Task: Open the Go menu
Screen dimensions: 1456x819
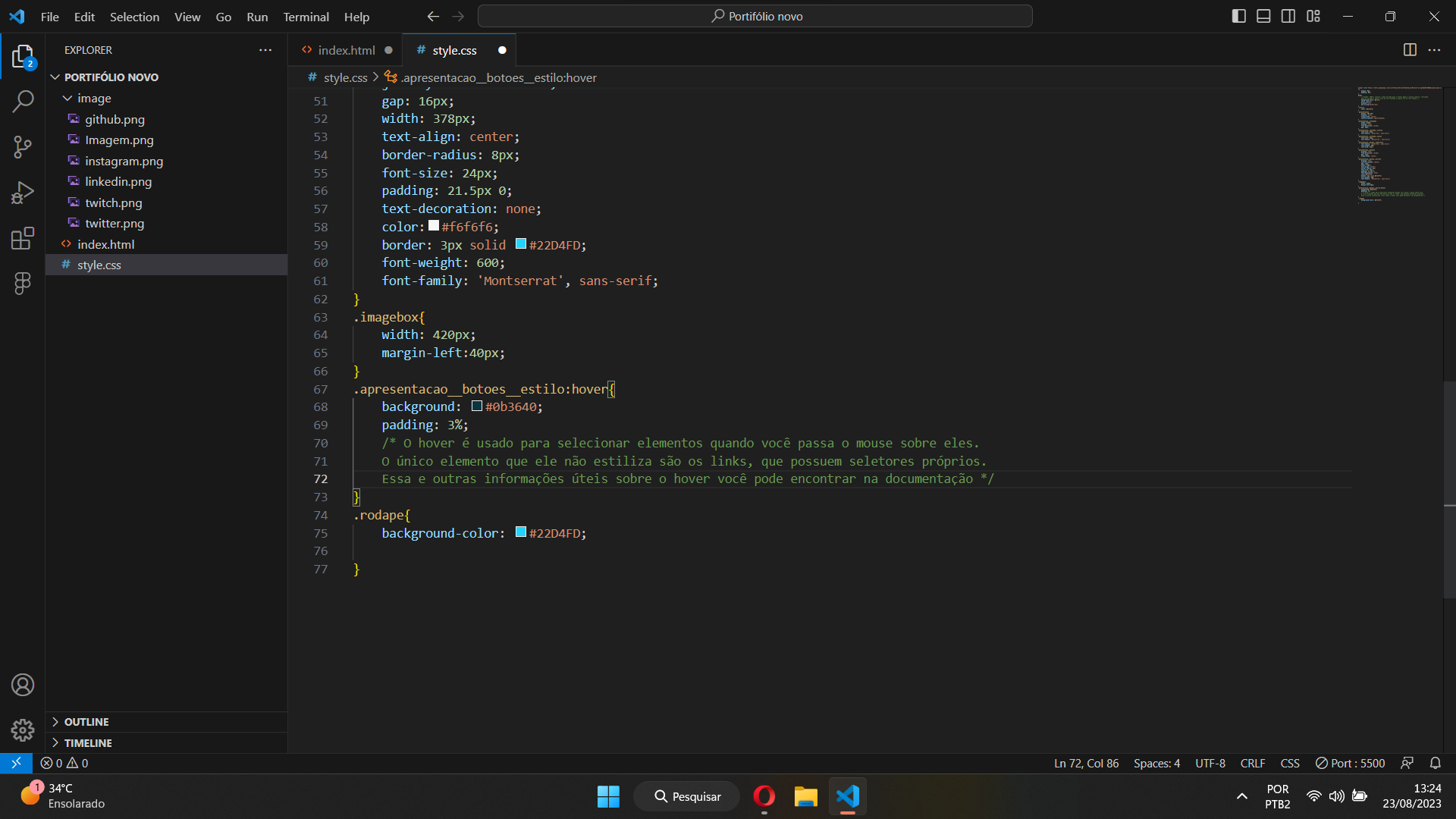Action: (224, 17)
